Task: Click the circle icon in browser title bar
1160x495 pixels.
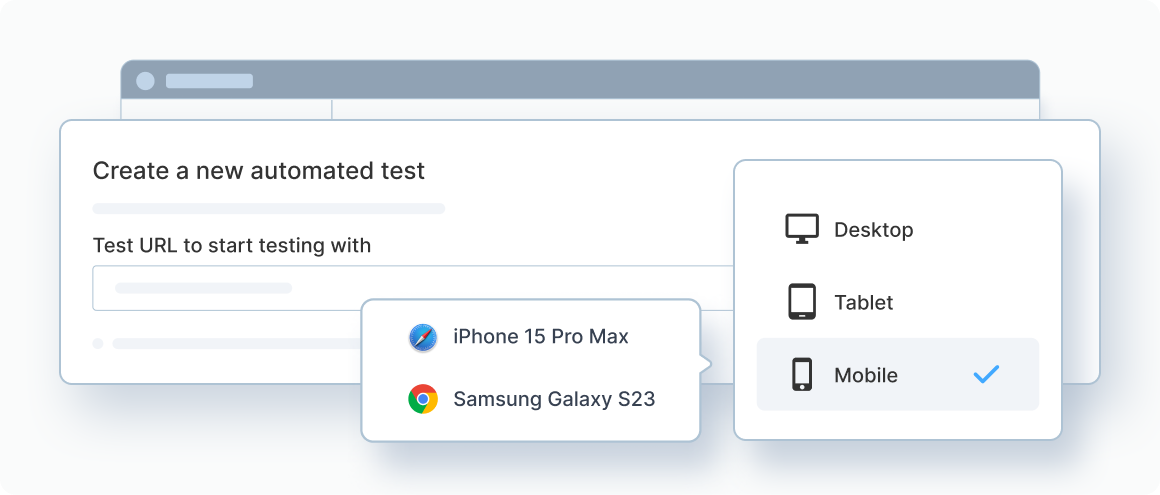Action: (146, 81)
